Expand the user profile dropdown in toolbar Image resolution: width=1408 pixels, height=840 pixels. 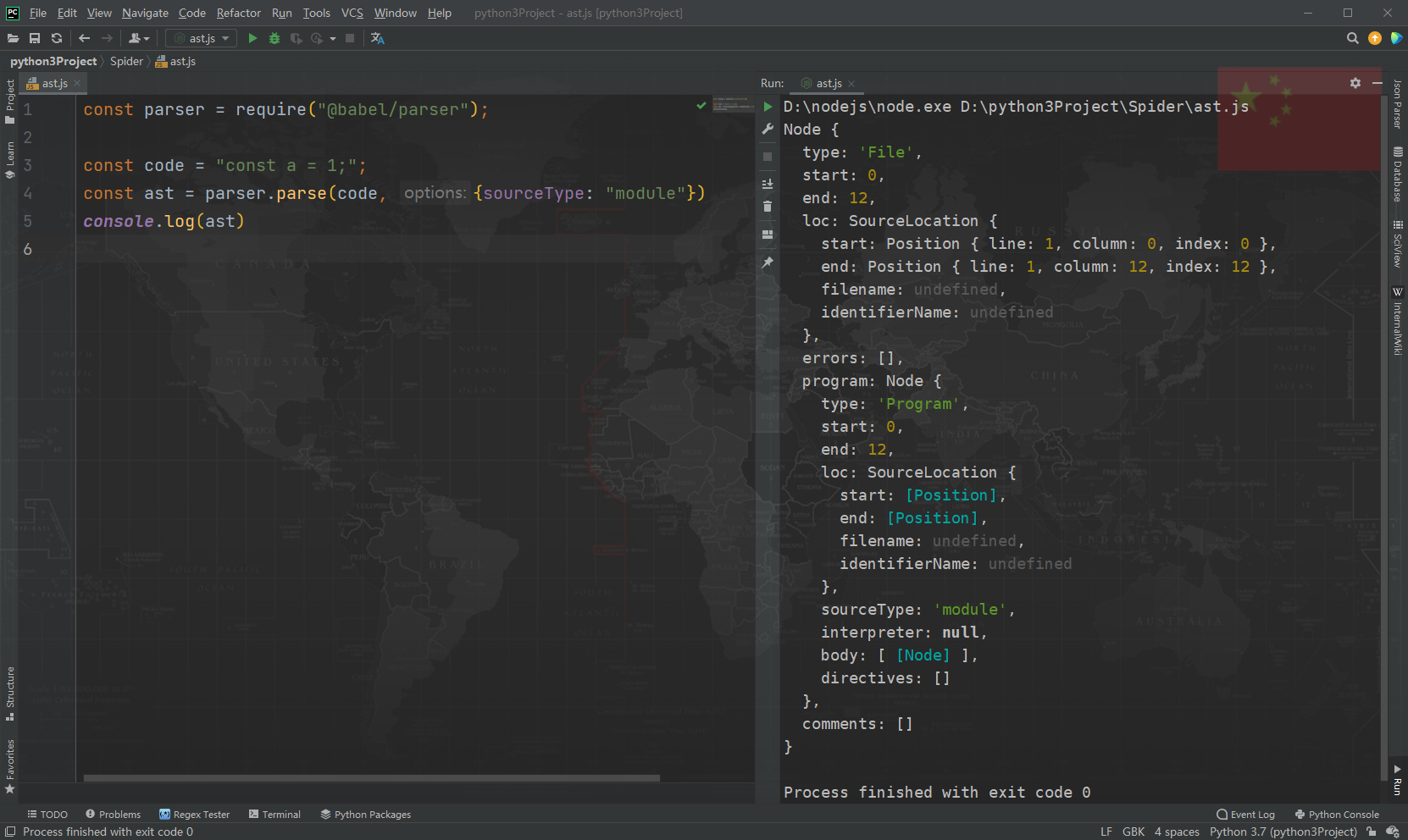tap(139, 38)
